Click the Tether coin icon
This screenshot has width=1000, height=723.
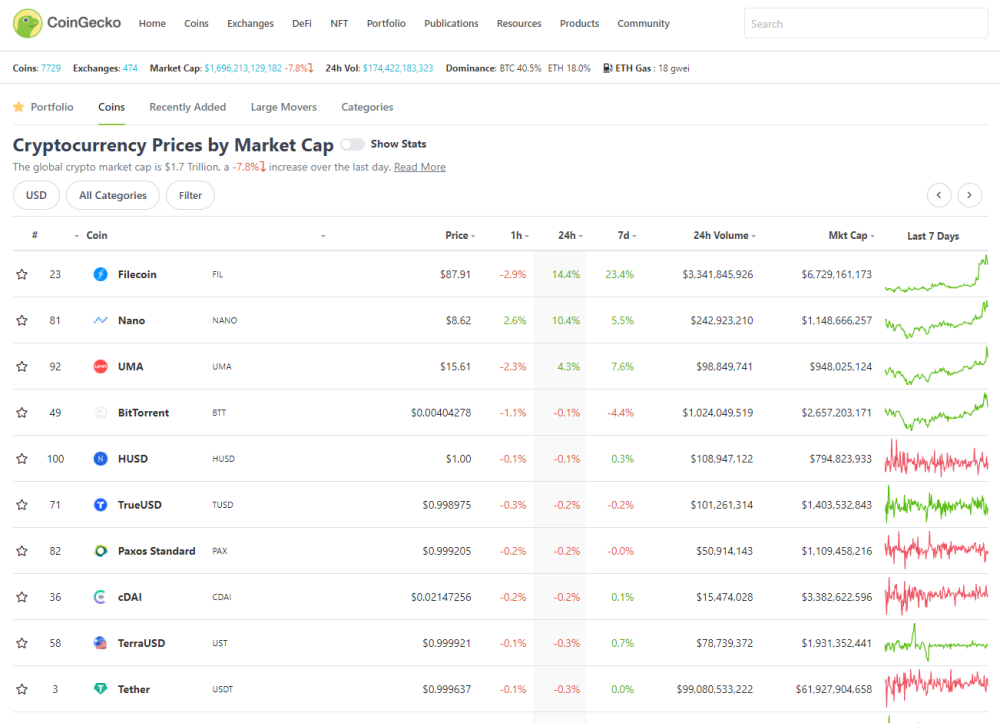tap(100, 689)
